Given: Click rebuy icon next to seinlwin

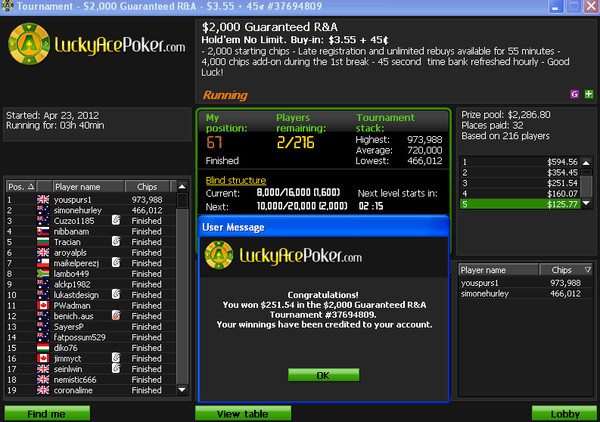Looking at the screenshot, I should point(116,368).
